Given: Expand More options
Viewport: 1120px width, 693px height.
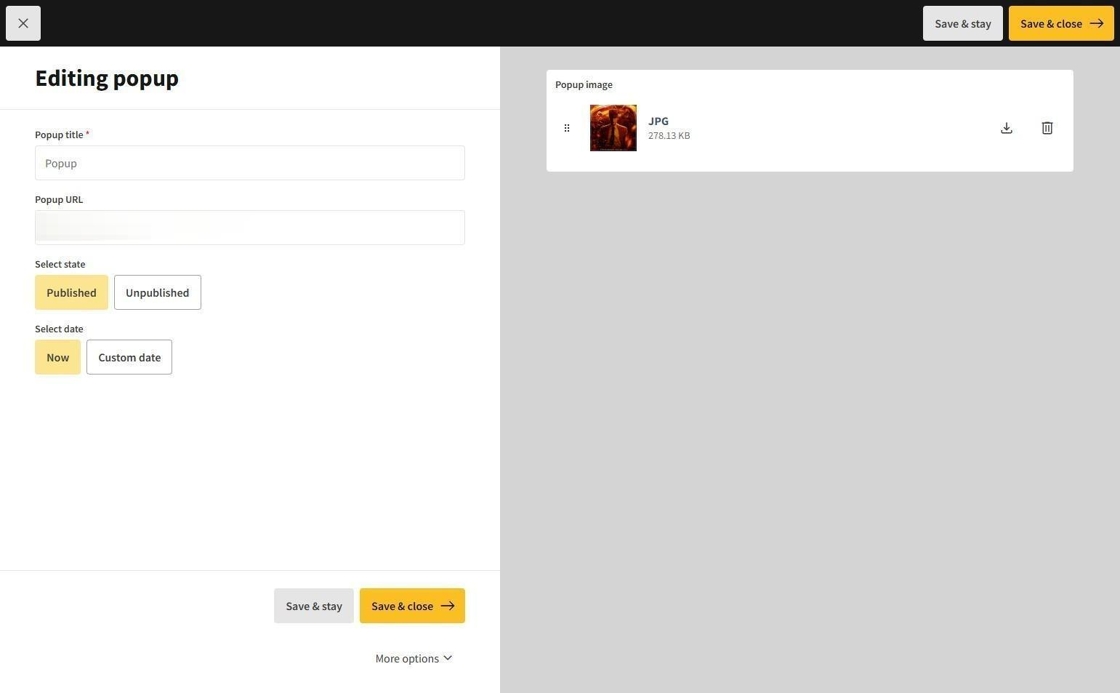Looking at the screenshot, I should [x=407, y=658].
